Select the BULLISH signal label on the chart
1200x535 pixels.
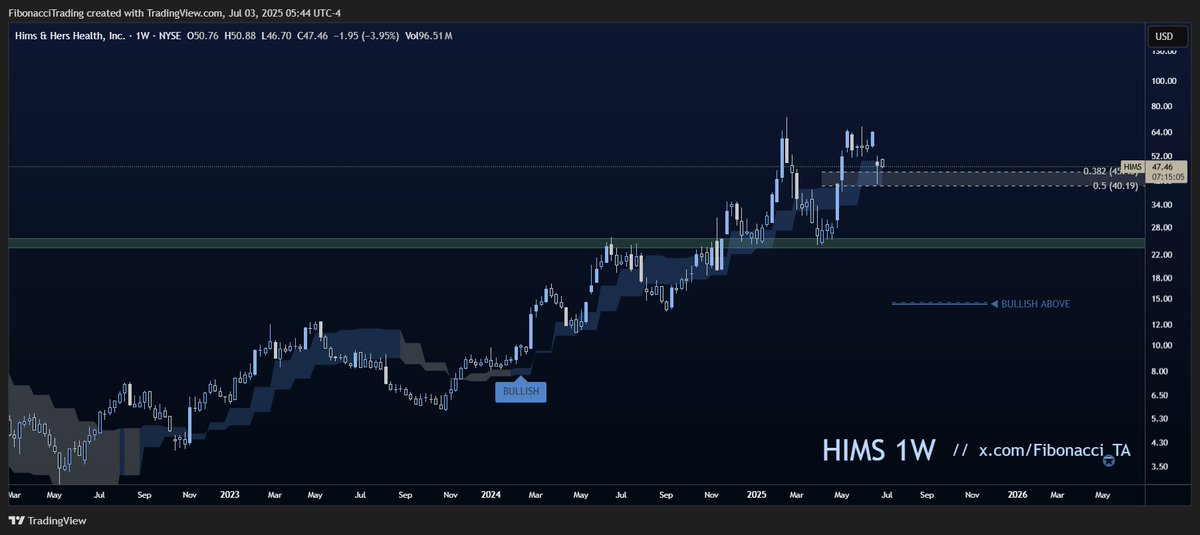tap(521, 392)
